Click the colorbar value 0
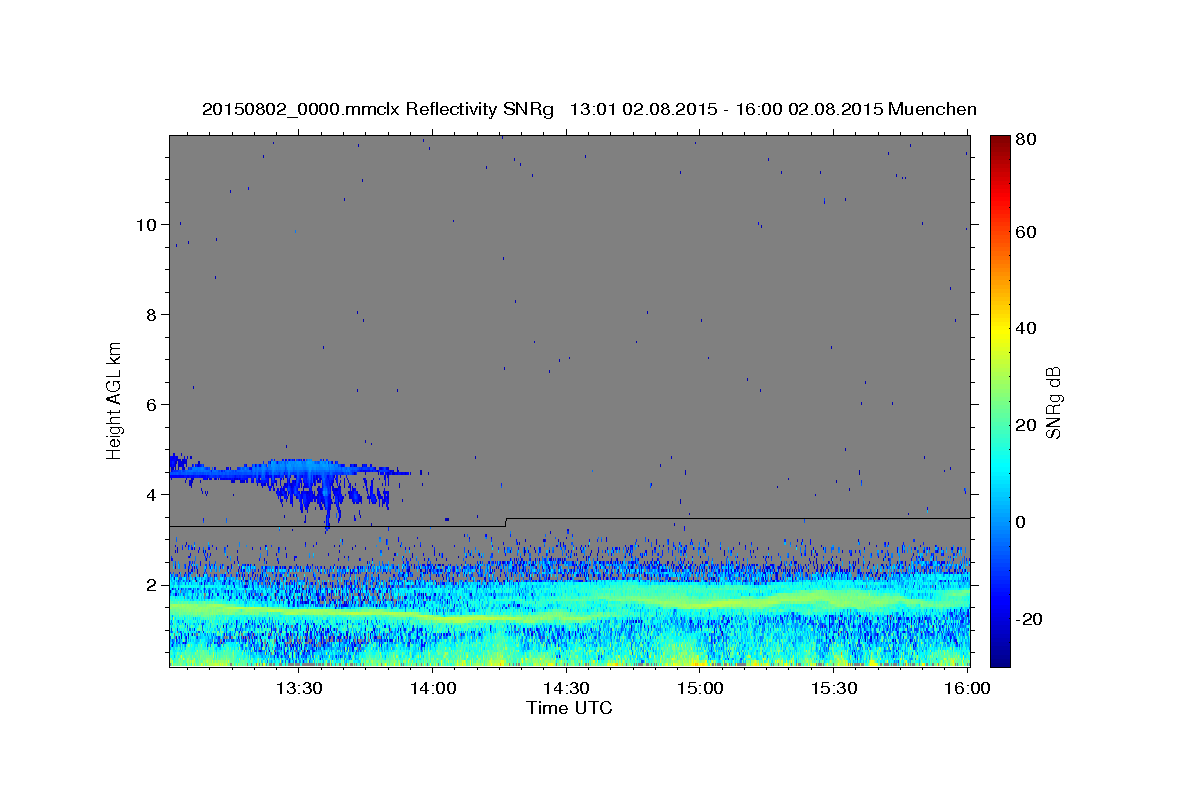This screenshot has width=1200, height=800. 1023,522
